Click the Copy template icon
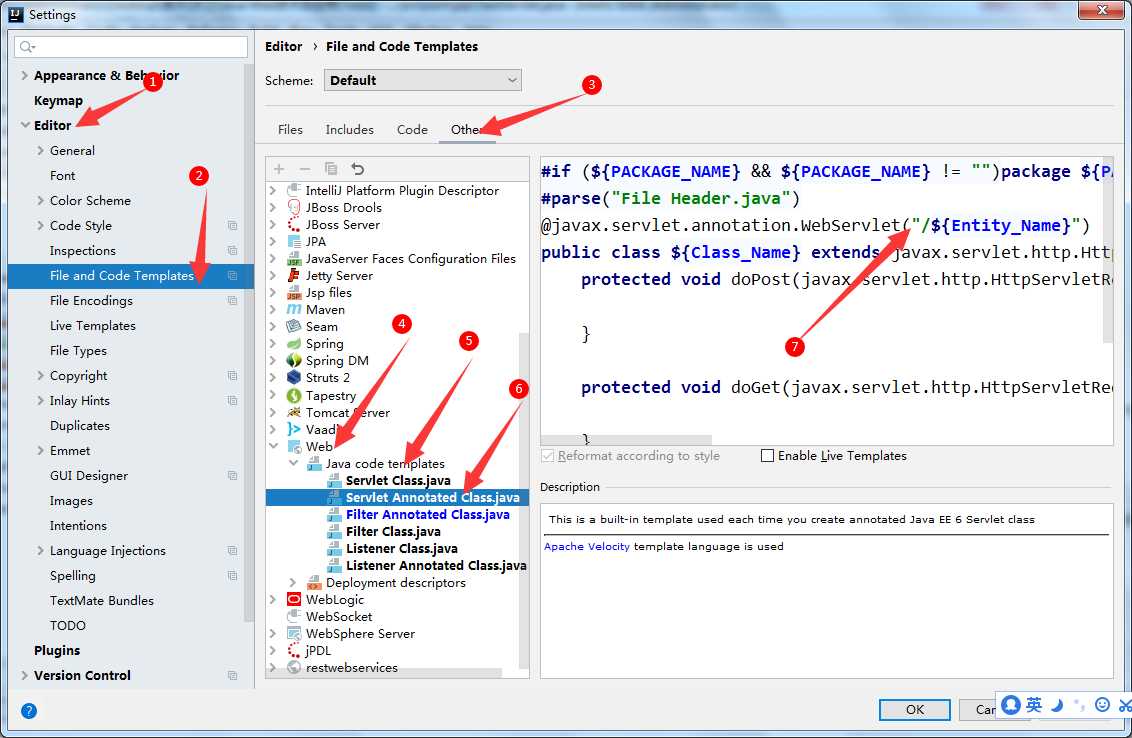1132x738 pixels. coord(331,169)
